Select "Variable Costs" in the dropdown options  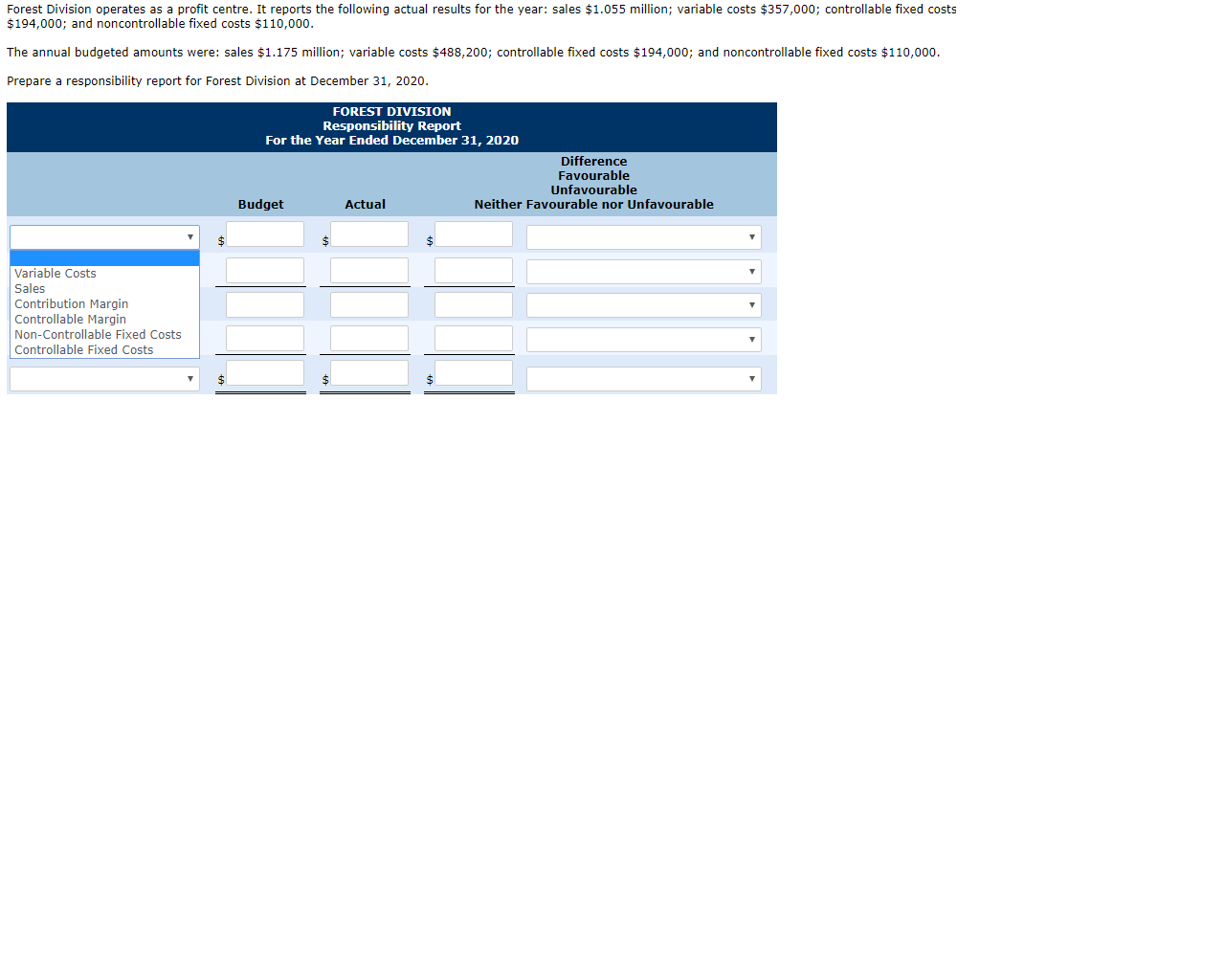pos(55,273)
